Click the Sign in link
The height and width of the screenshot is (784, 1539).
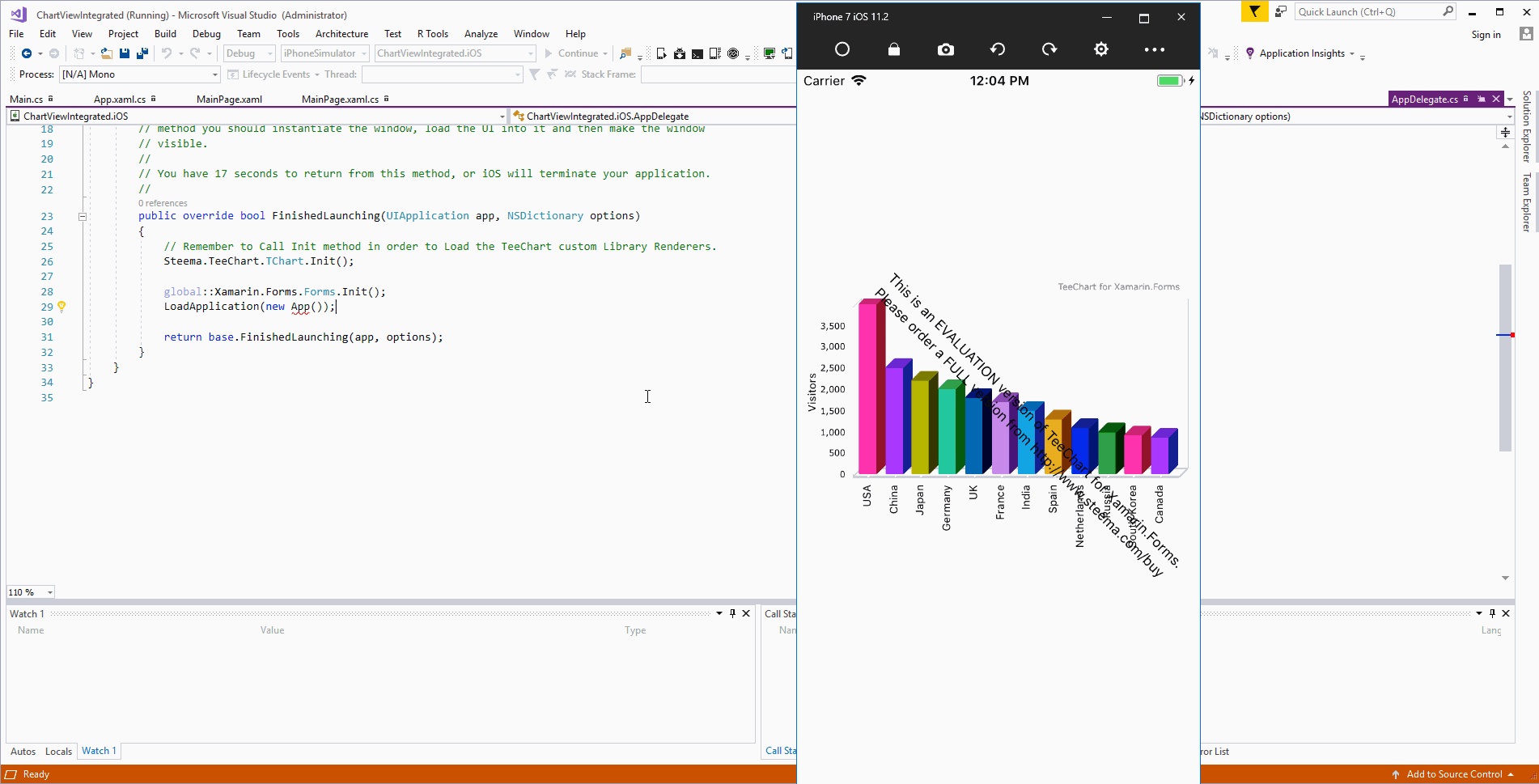tap(1486, 35)
